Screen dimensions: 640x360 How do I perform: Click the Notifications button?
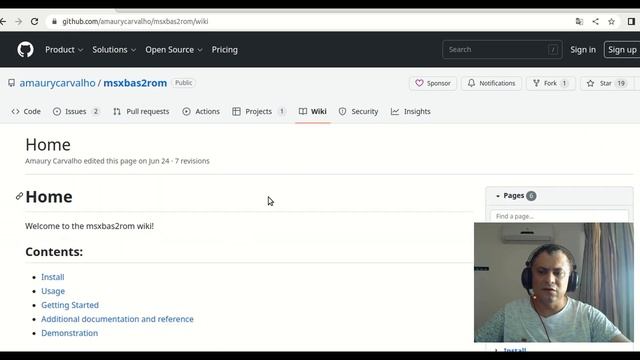491,83
